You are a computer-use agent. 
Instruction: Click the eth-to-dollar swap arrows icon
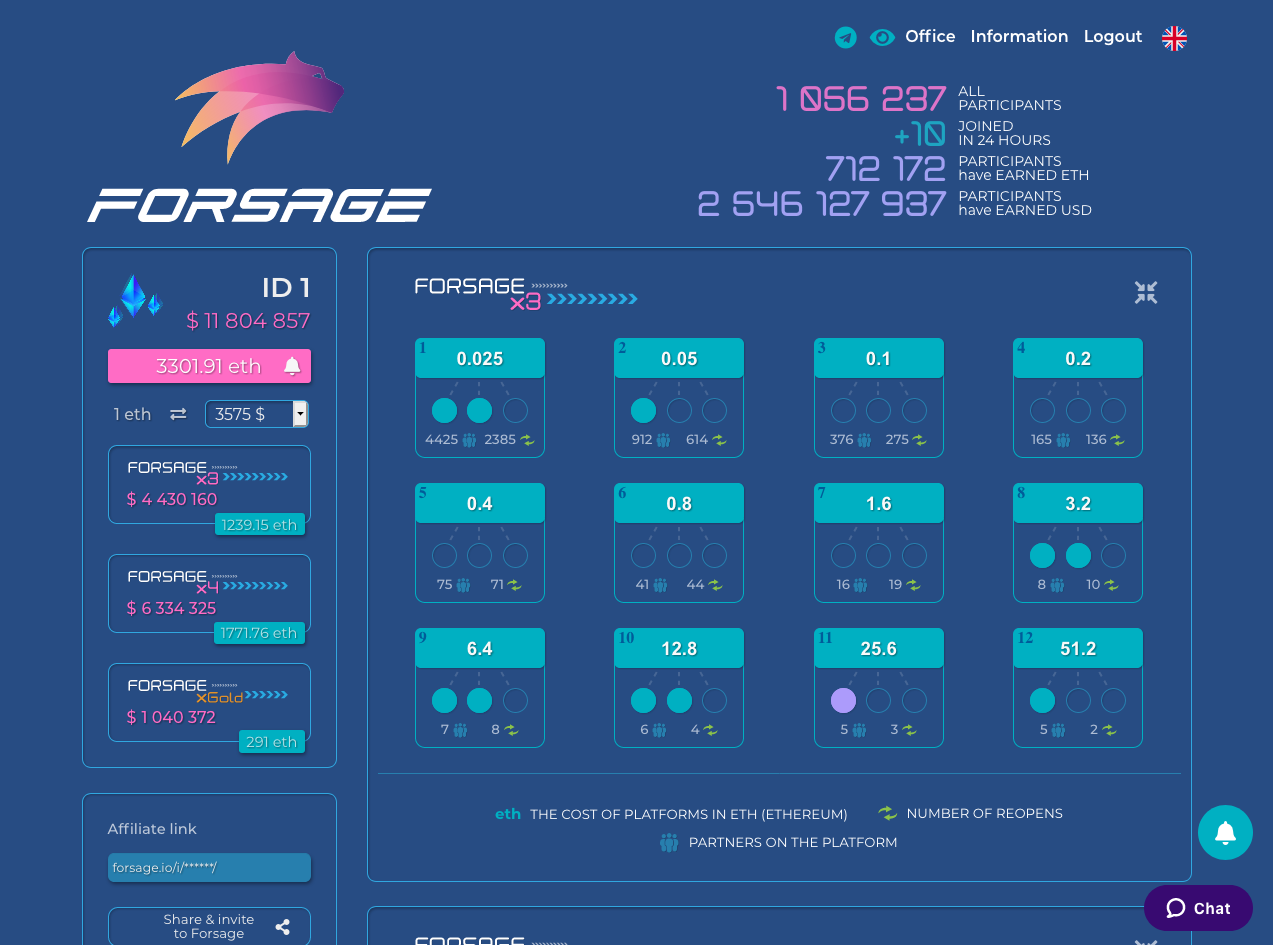point(178,414)
